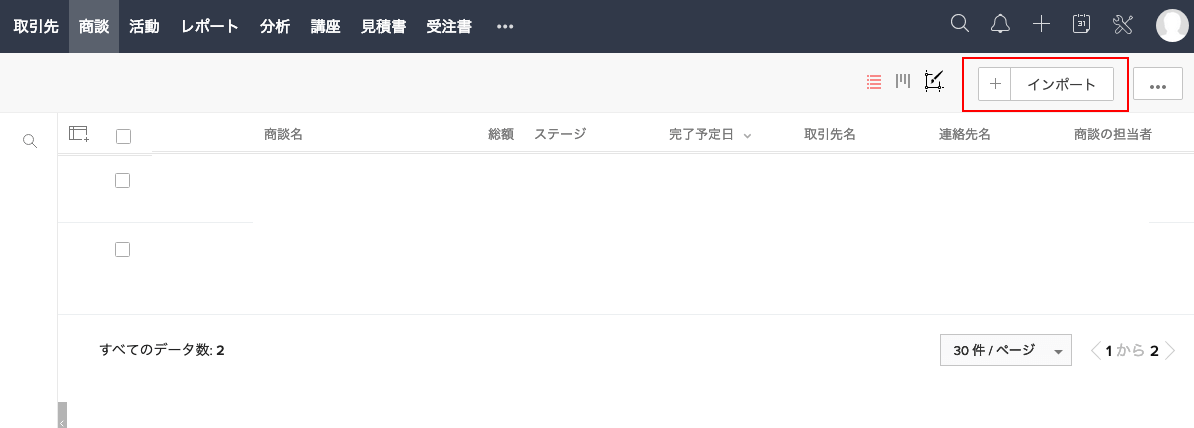Go to the next page arrow

(1170, 350)
